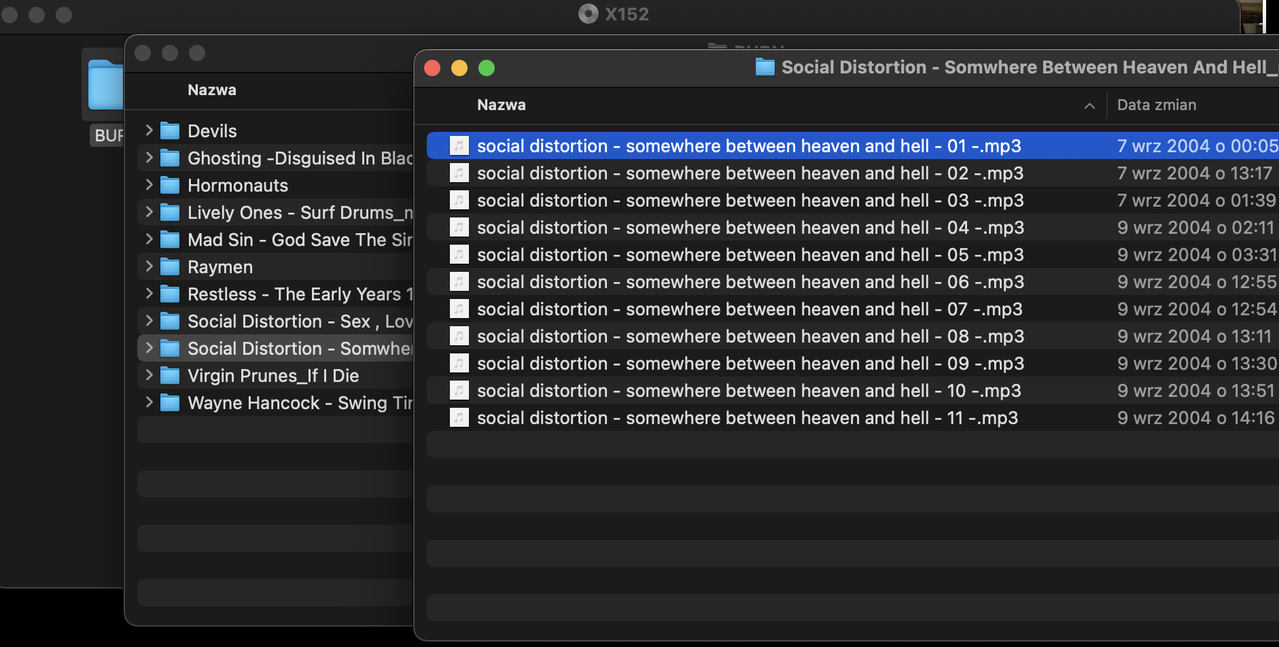Click the audio file icon for track 09
The height and width of the screenshot is (647, 1279).
point(459,363)
